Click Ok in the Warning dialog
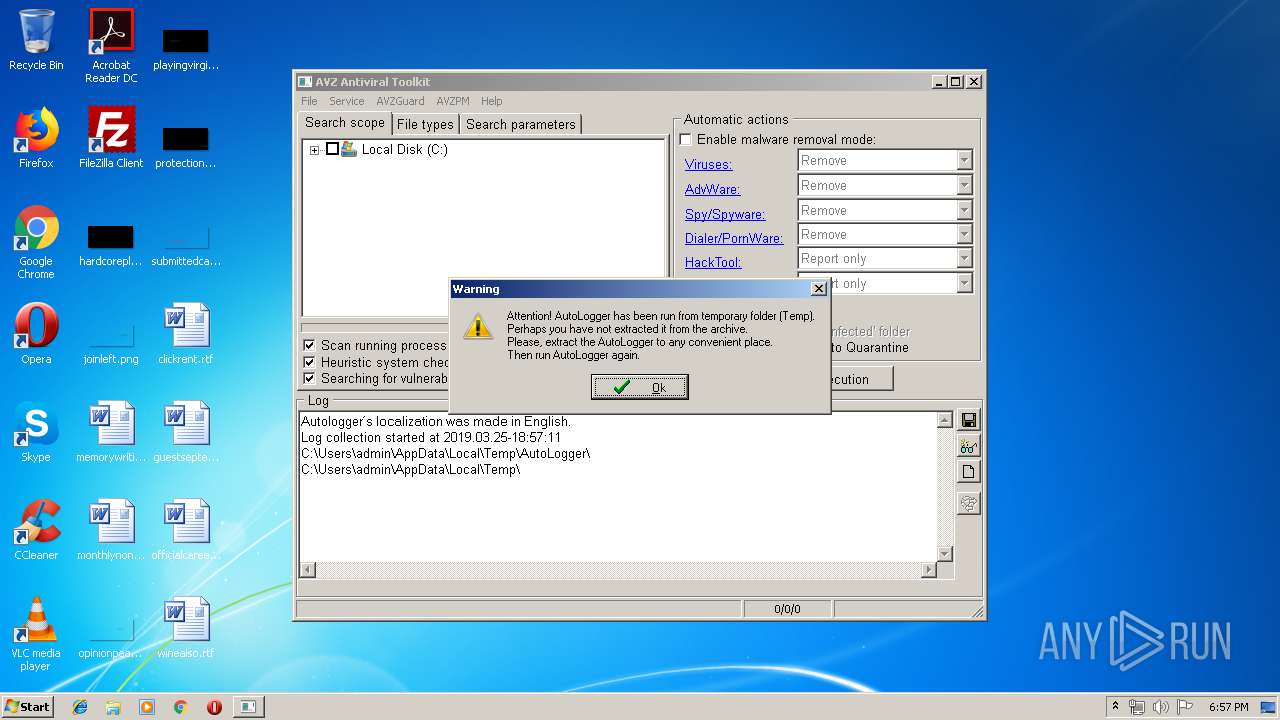The image size is (1280, 720). coord(639,387)
